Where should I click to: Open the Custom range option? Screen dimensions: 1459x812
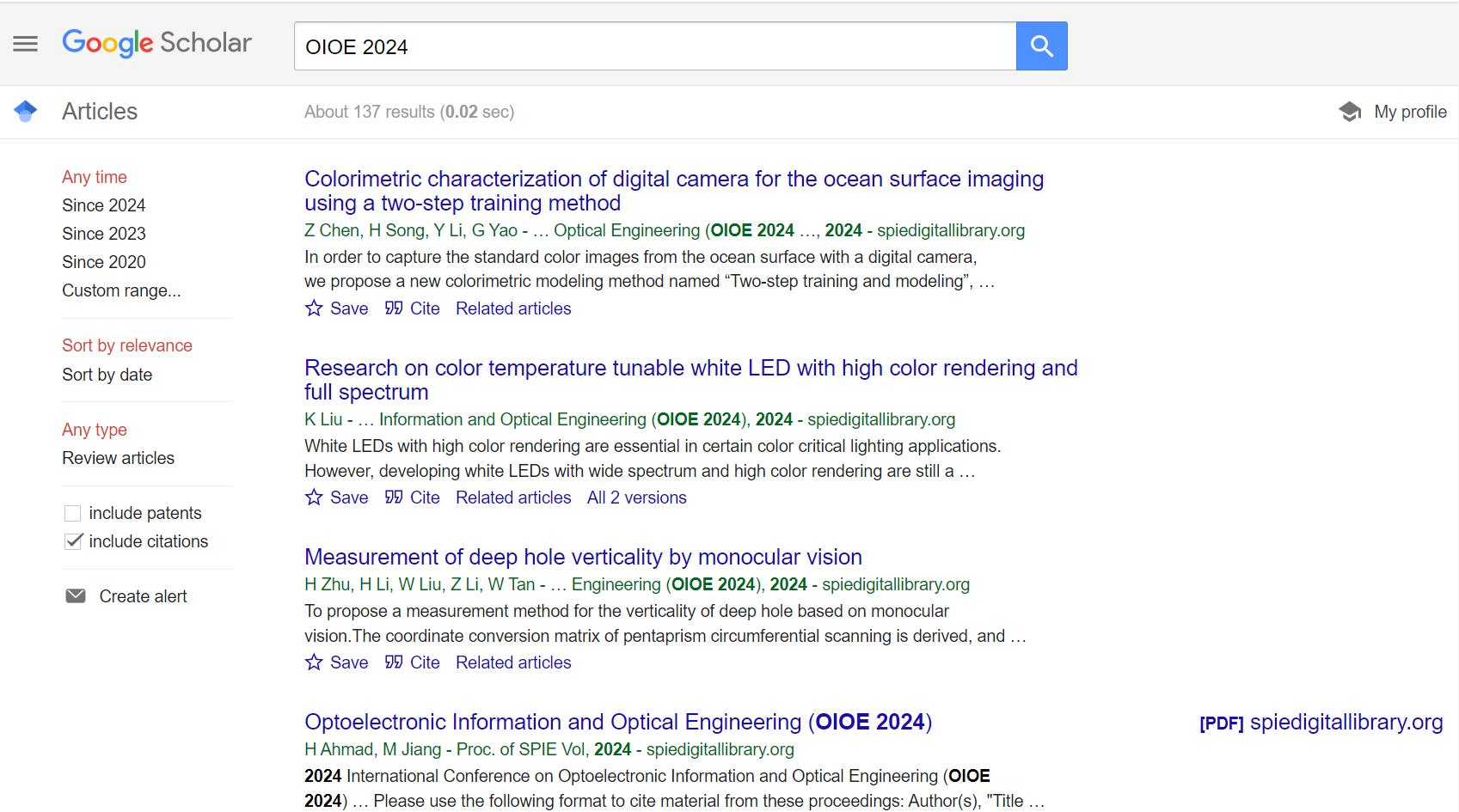[x=121, y=290]
